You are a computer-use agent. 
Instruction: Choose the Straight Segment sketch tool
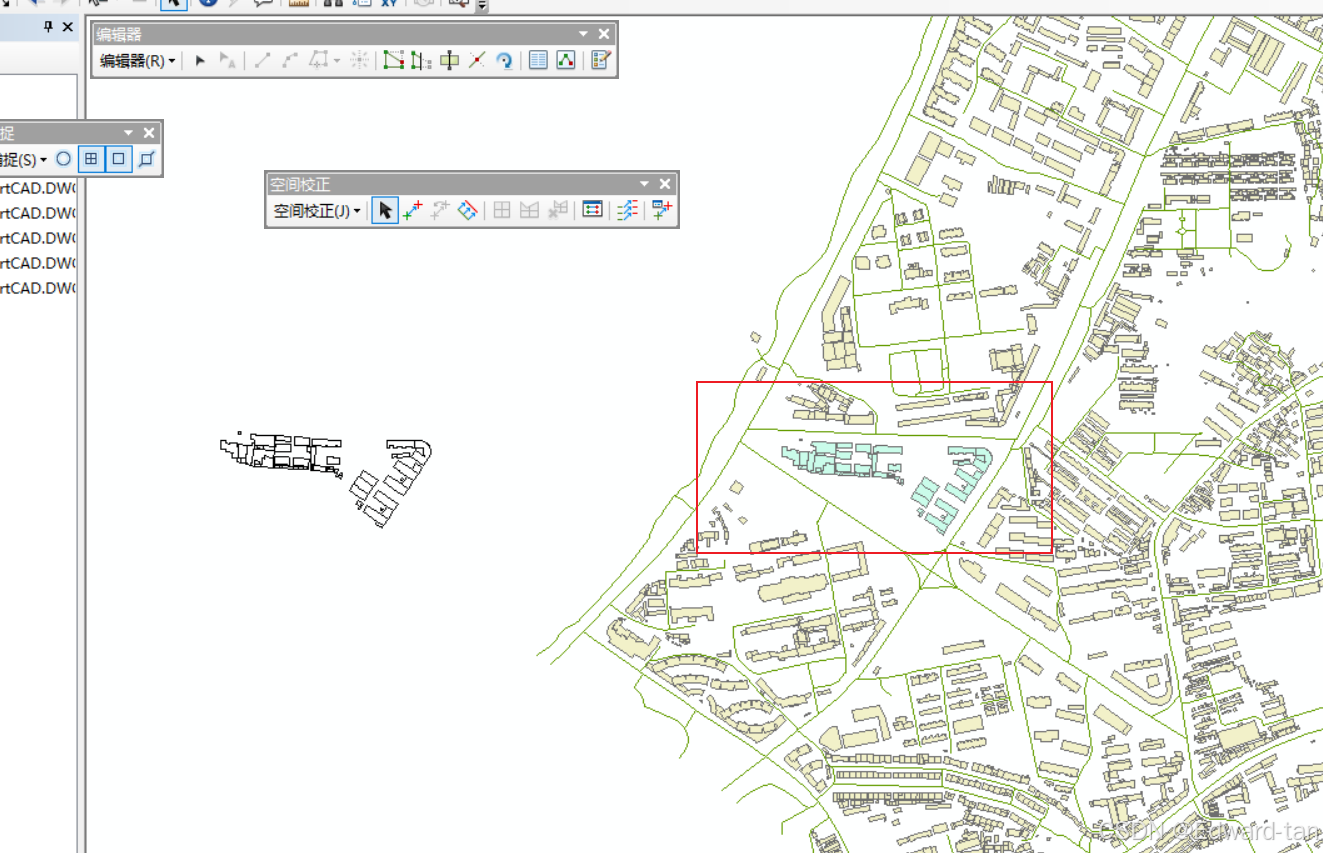[262, 61]
